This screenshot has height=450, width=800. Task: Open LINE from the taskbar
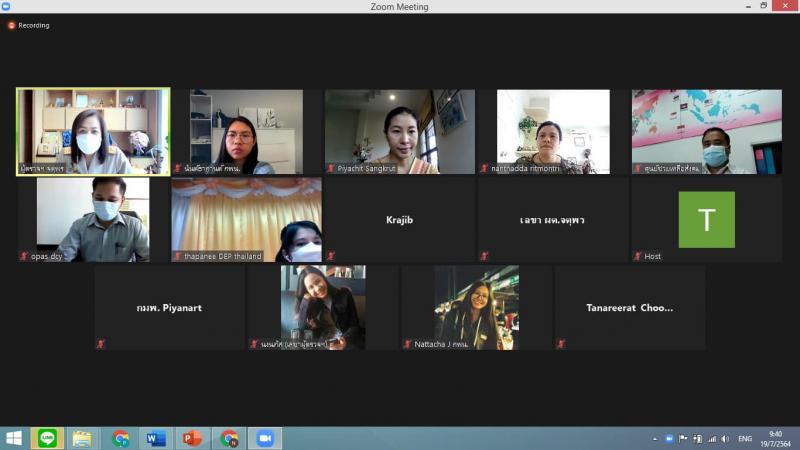(47, 438)
